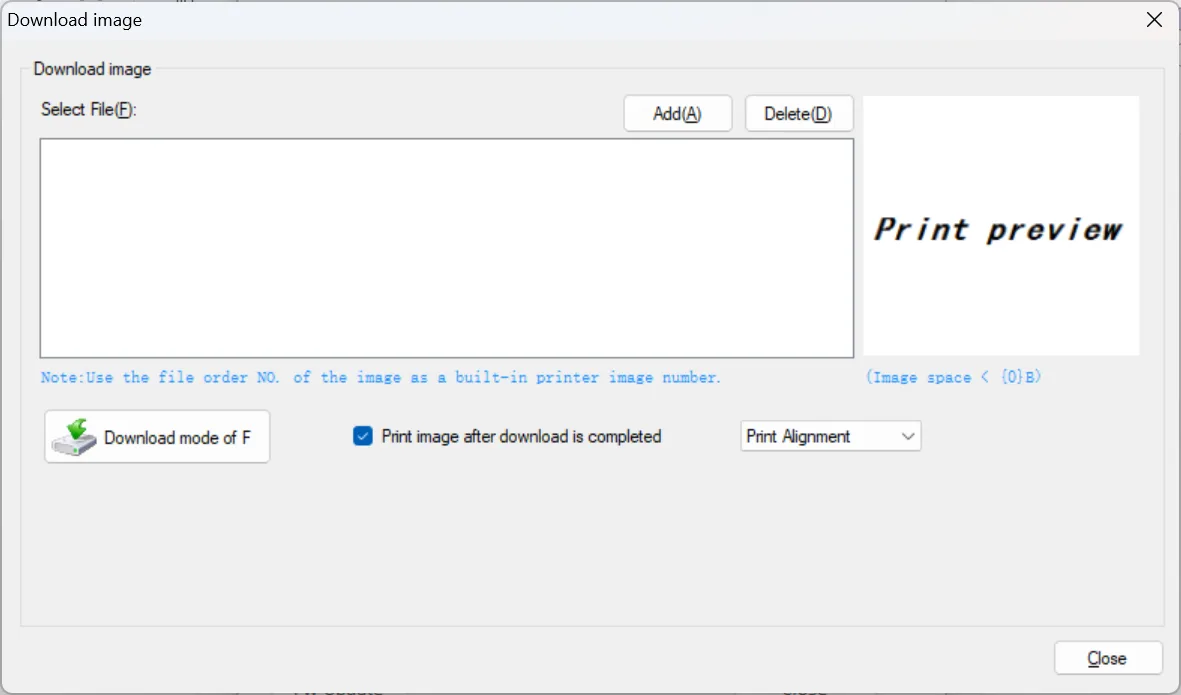Click the Download image window title bar

pos(500,20)
